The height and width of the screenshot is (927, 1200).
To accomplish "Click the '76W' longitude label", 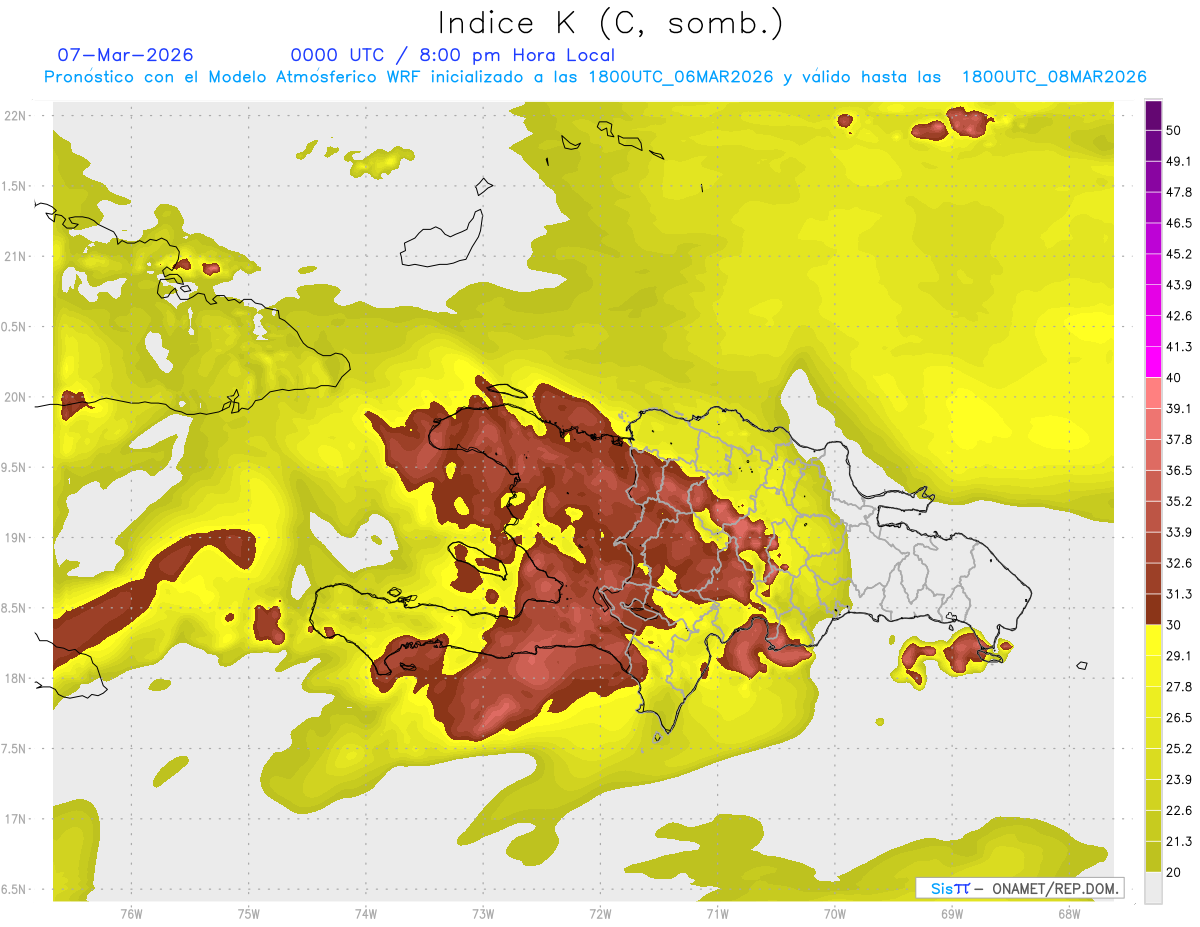I will [x=131, y=913].
